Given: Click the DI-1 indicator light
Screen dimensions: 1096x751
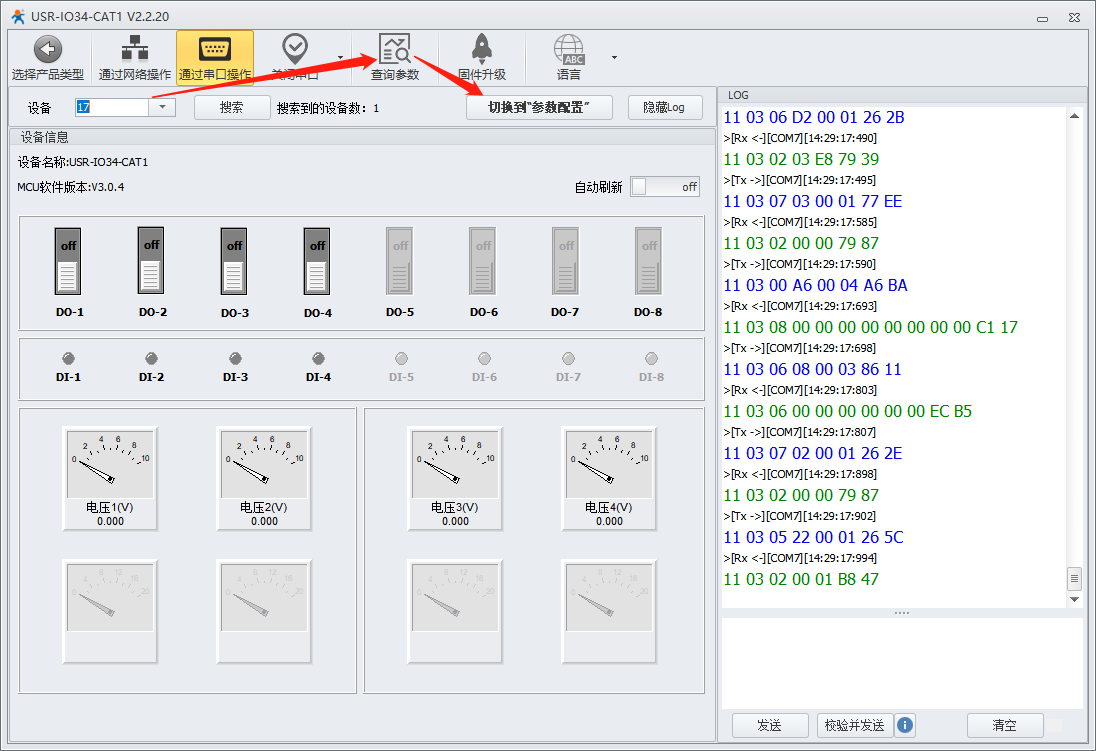Looking at the screenshot, I should [68, 359].
